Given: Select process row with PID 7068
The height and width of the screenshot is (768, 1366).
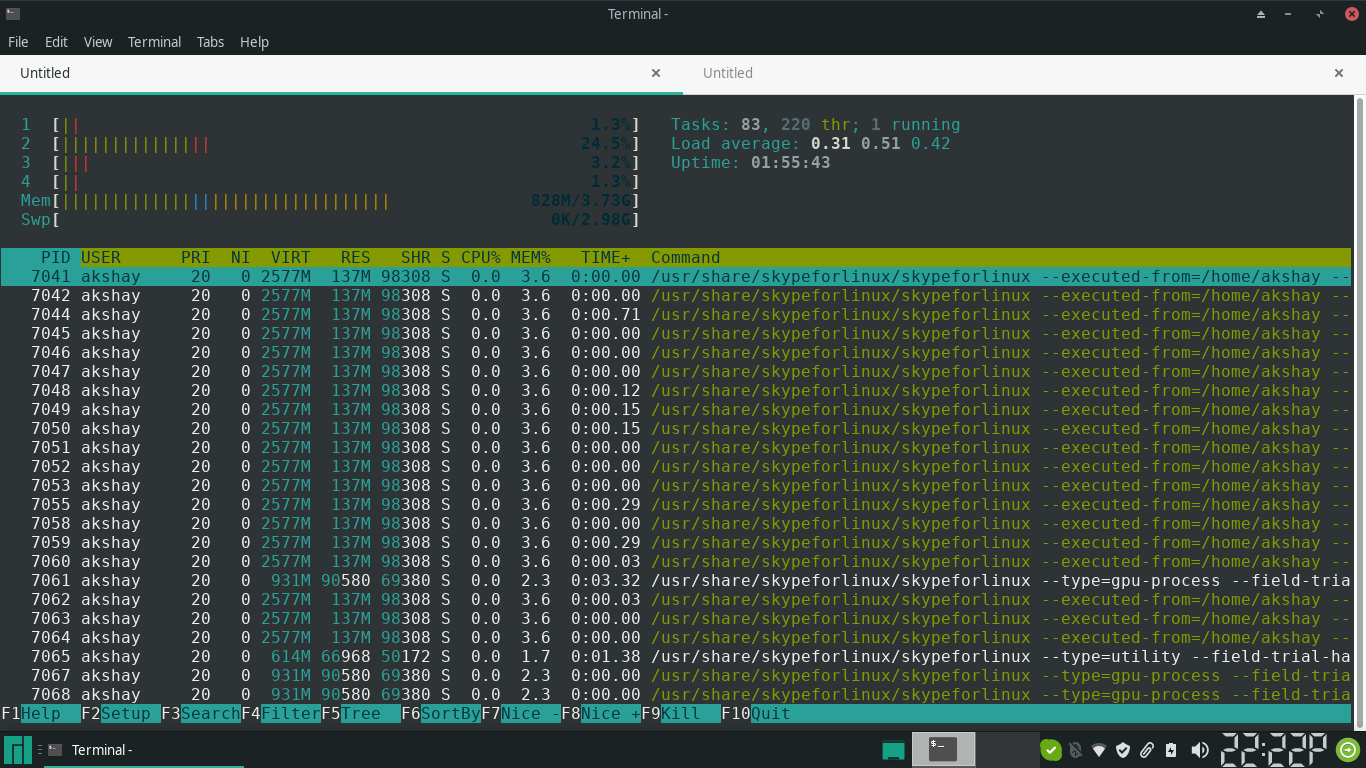Looking at the screenshot, I should 676,694.
